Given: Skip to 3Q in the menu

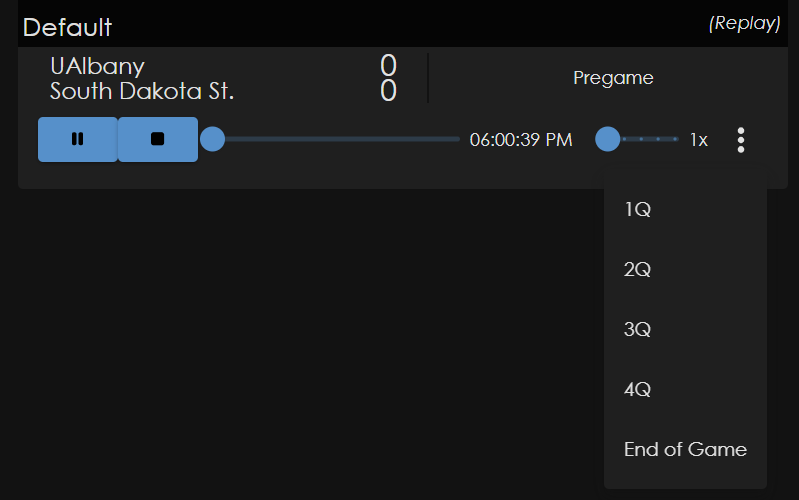Looking at the screenshot, I should (638, 330).
